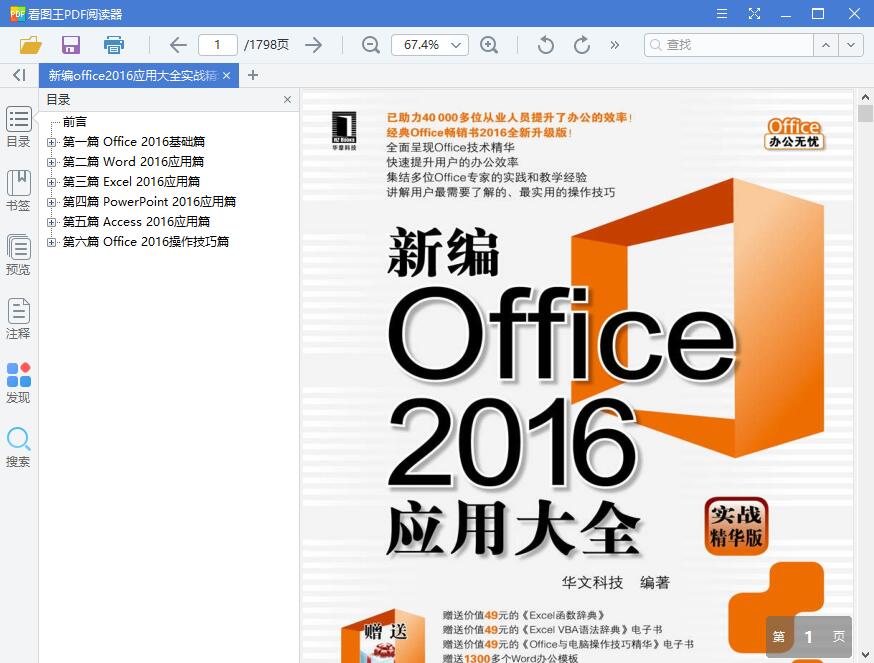Viewport: 874px width, 663px height.
Task: Zoom in with the plus magnifier
Action: 489,45
